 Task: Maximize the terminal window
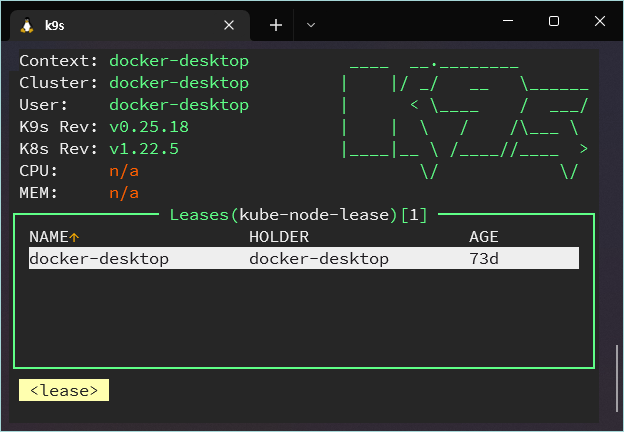[x=554, y=21]
